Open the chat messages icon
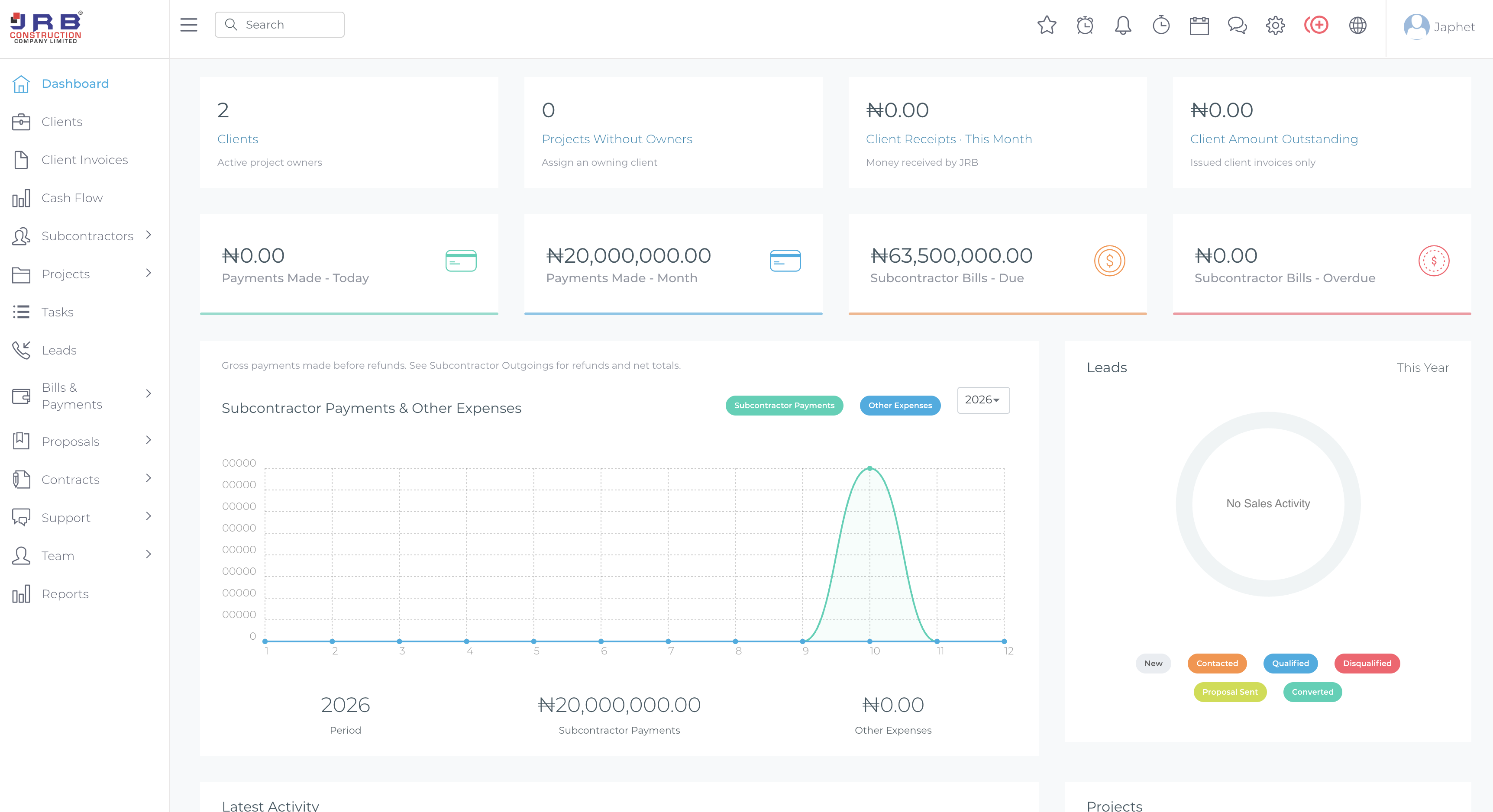 (x=1238, y=26)
